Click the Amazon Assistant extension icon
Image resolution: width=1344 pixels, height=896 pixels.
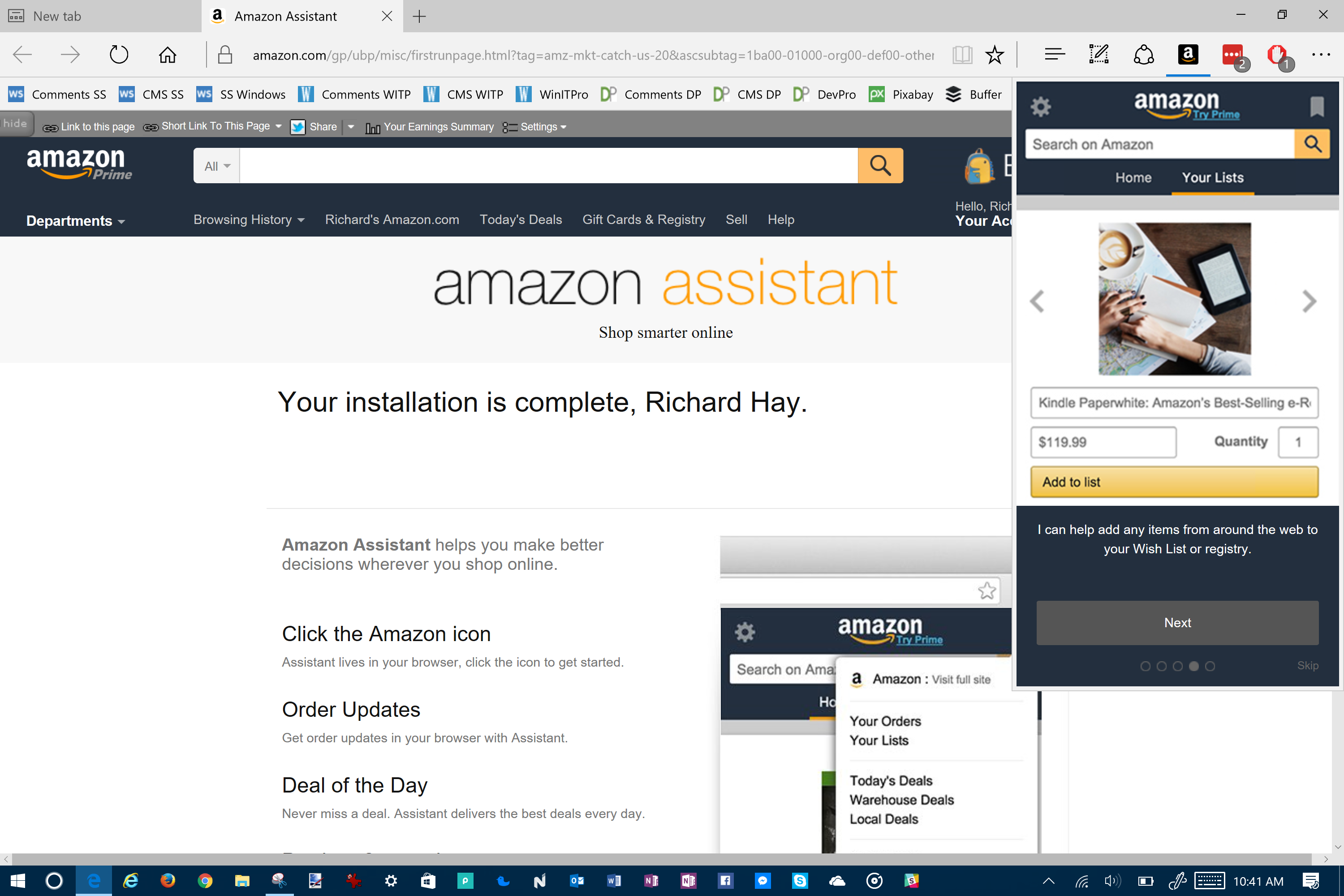point(1188,55)
